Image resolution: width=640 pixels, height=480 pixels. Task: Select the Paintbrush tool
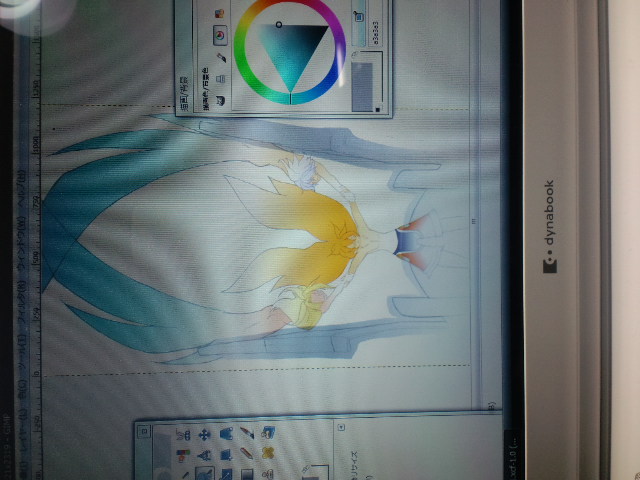(247, 433)
